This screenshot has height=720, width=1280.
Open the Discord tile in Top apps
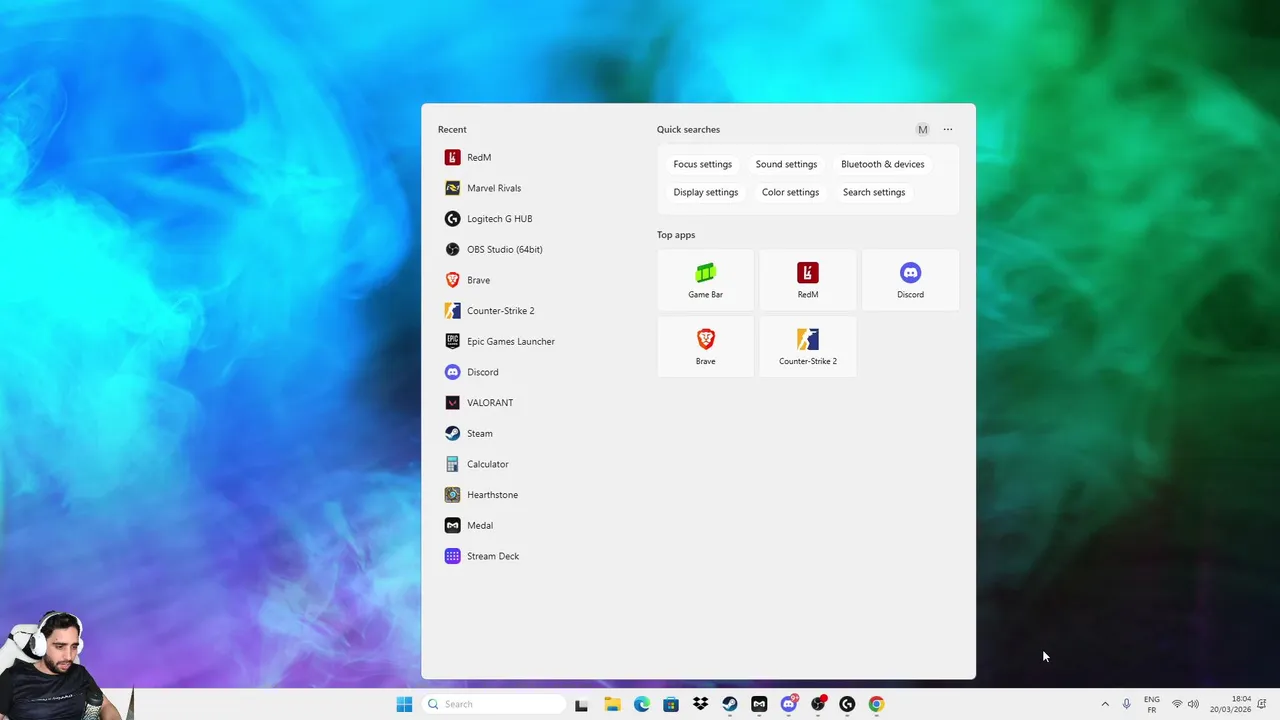910,280
